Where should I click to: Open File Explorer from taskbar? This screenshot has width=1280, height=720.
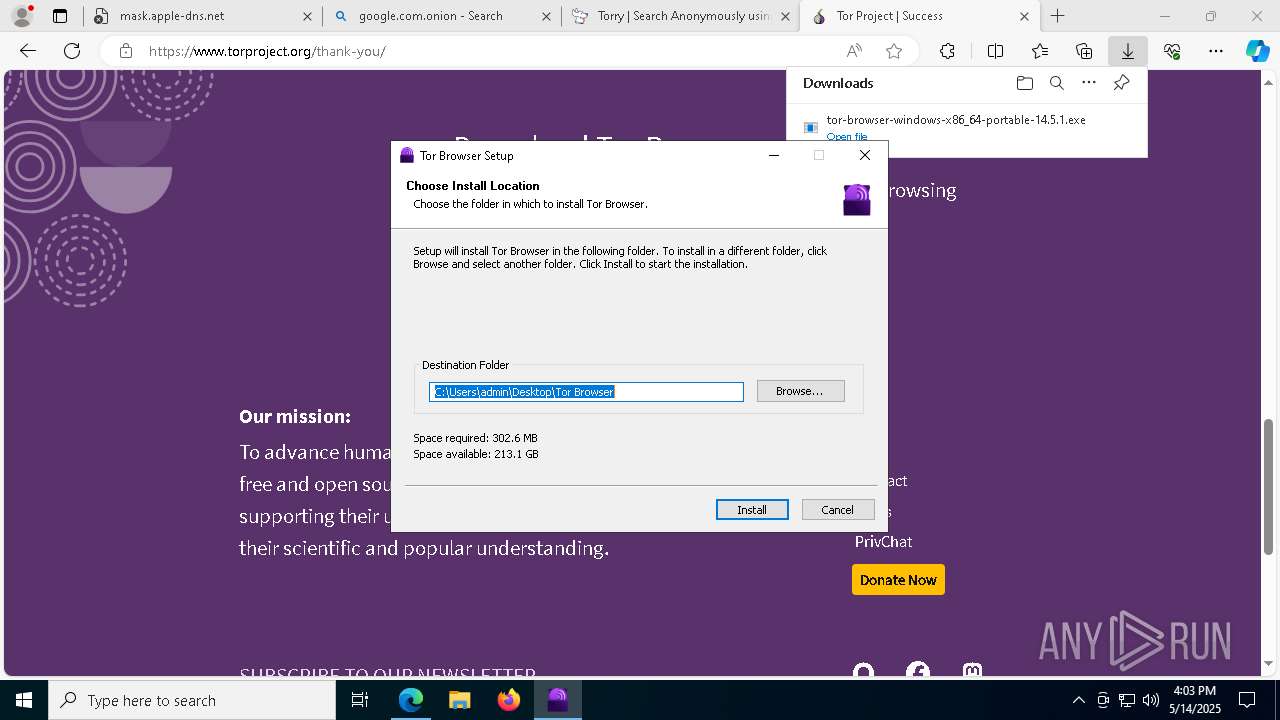(x=459, y=700)
